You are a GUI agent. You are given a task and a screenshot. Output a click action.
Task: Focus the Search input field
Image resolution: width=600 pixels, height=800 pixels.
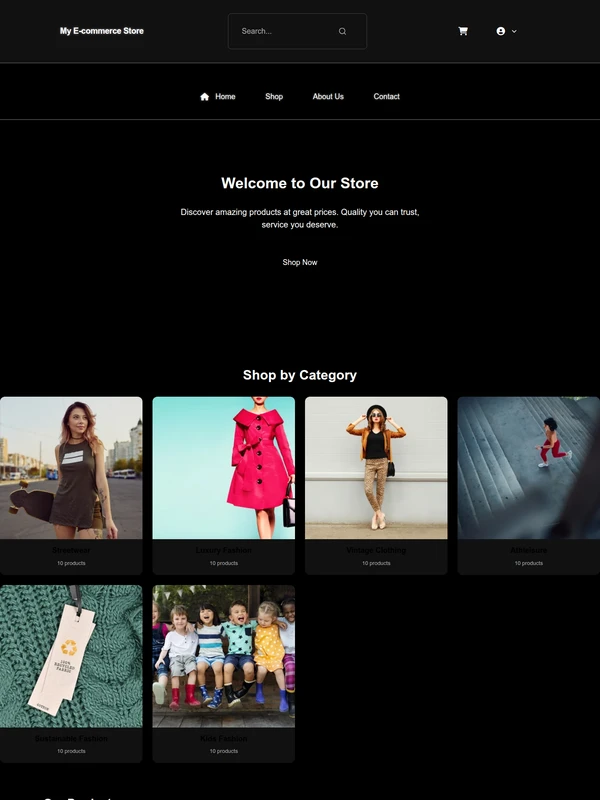click(297, 31)
